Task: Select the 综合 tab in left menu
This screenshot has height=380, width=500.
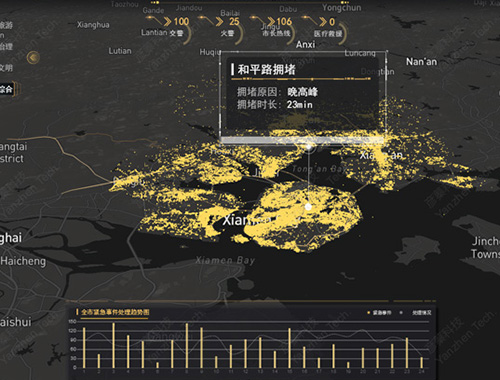Action: coord(6,89)
